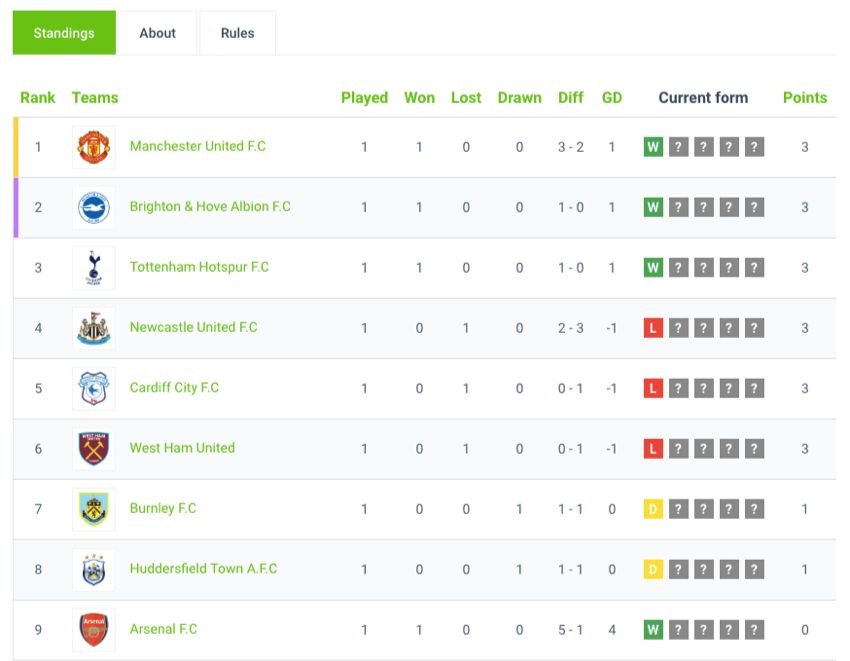Open Huddersfield Town A.F.C team link
This screenshot has width=850, height=661.
tap(203, 569)
